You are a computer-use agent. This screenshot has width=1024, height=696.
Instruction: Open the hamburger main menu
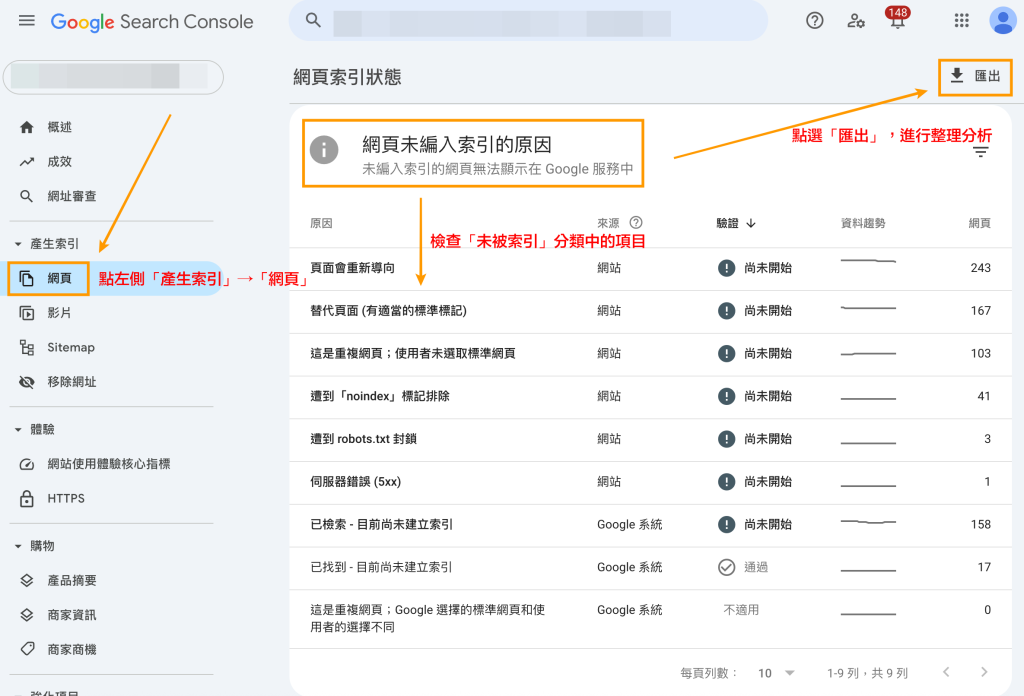[x=27, y=21]
